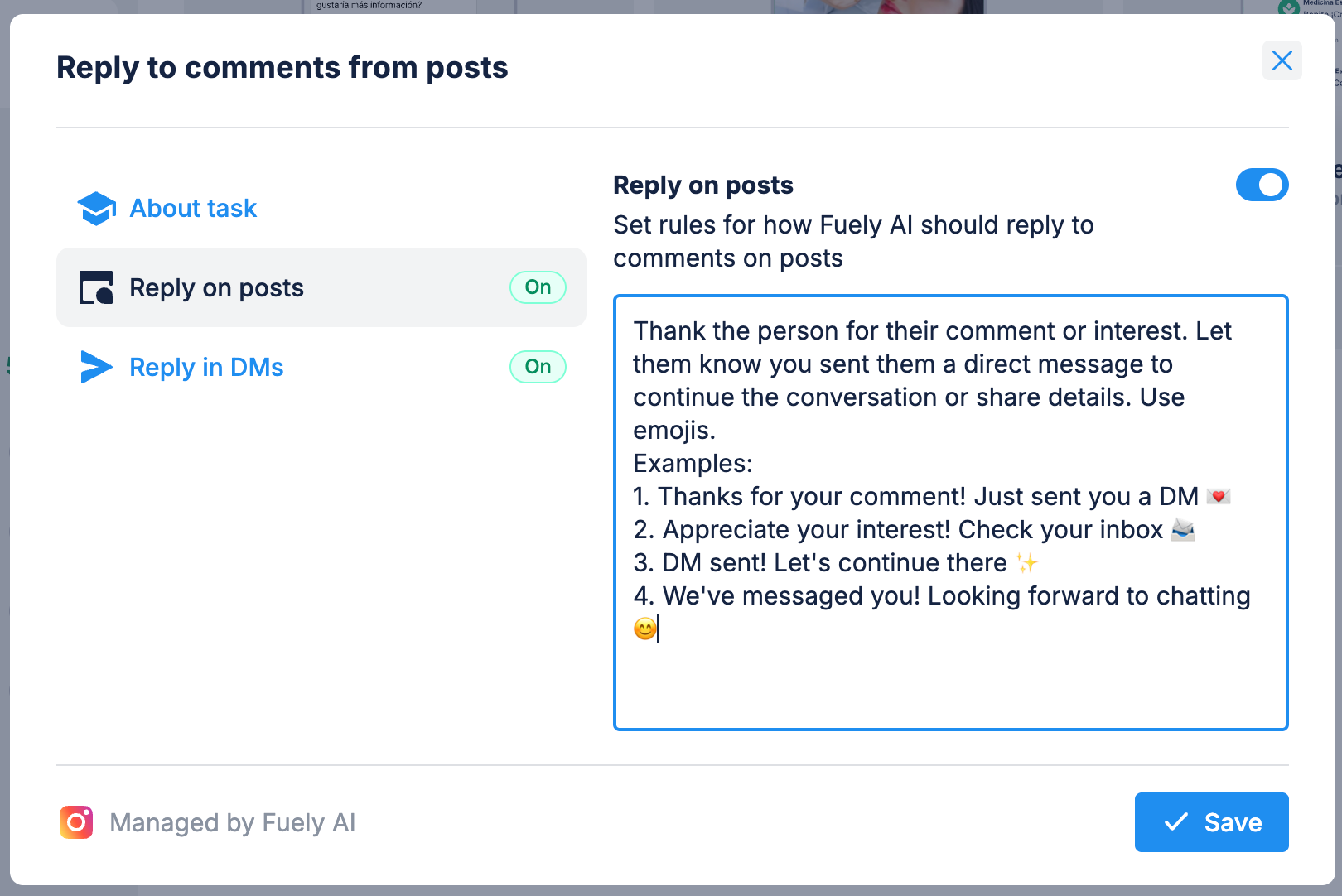Click the Reply on posts panel icon
The image size is (1342, 896).
96,287
